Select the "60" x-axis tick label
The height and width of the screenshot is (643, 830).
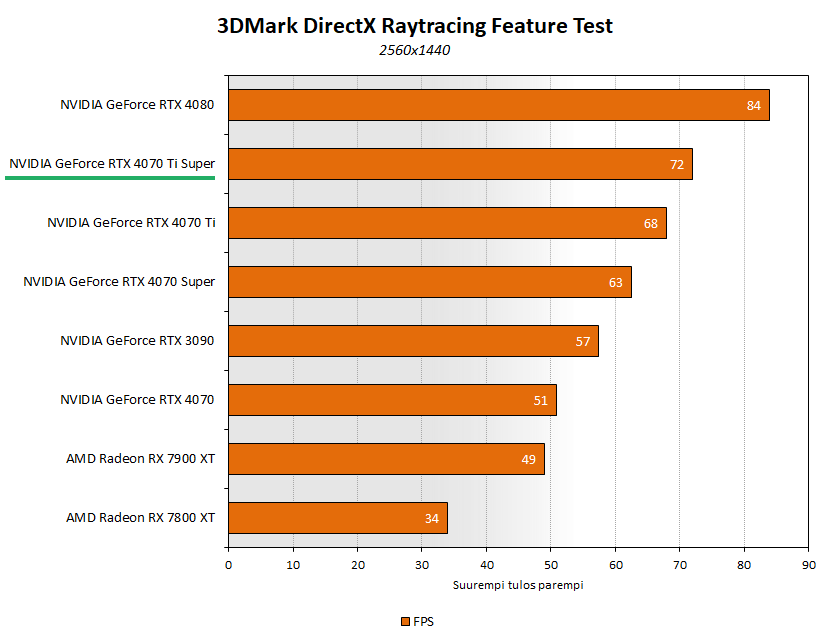tap(616, 565)
